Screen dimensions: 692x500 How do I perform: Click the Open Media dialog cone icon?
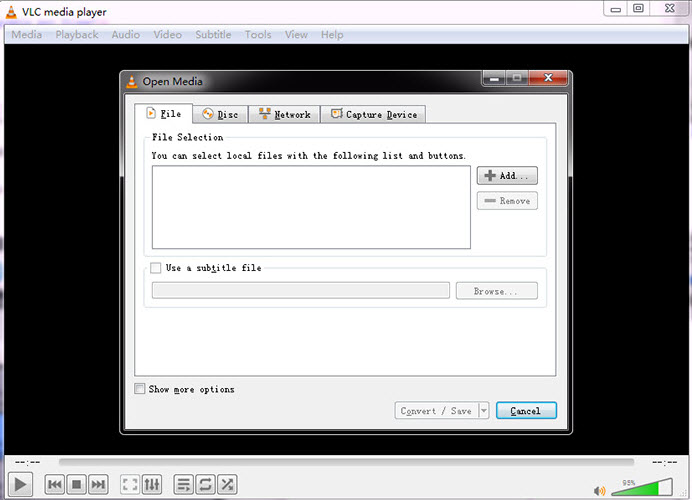132,82
